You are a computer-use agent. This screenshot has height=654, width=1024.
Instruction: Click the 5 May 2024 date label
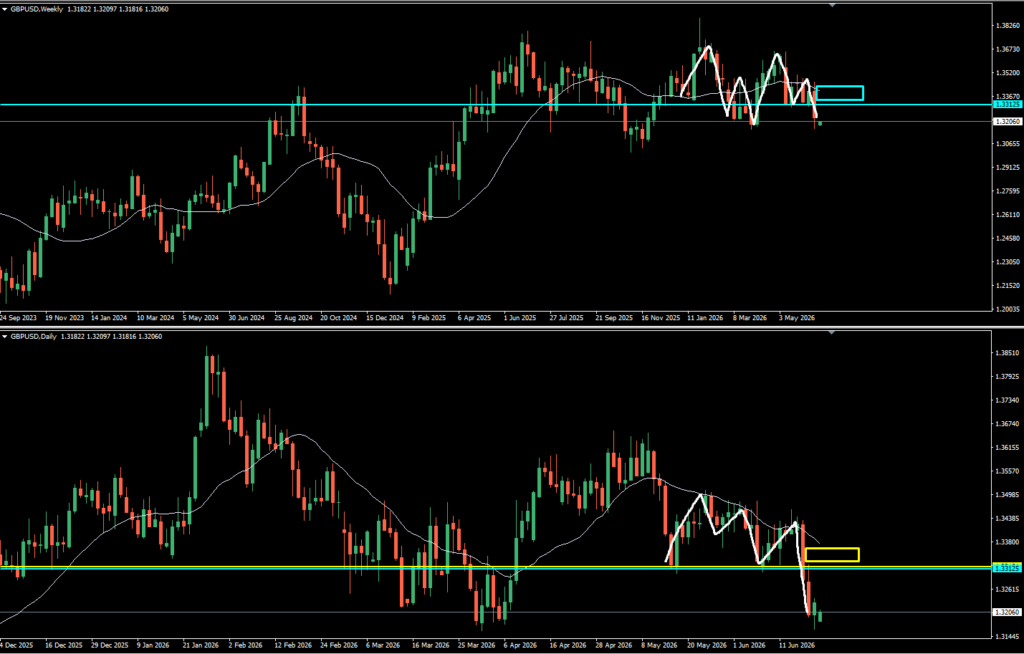click(x=200, y=318)
